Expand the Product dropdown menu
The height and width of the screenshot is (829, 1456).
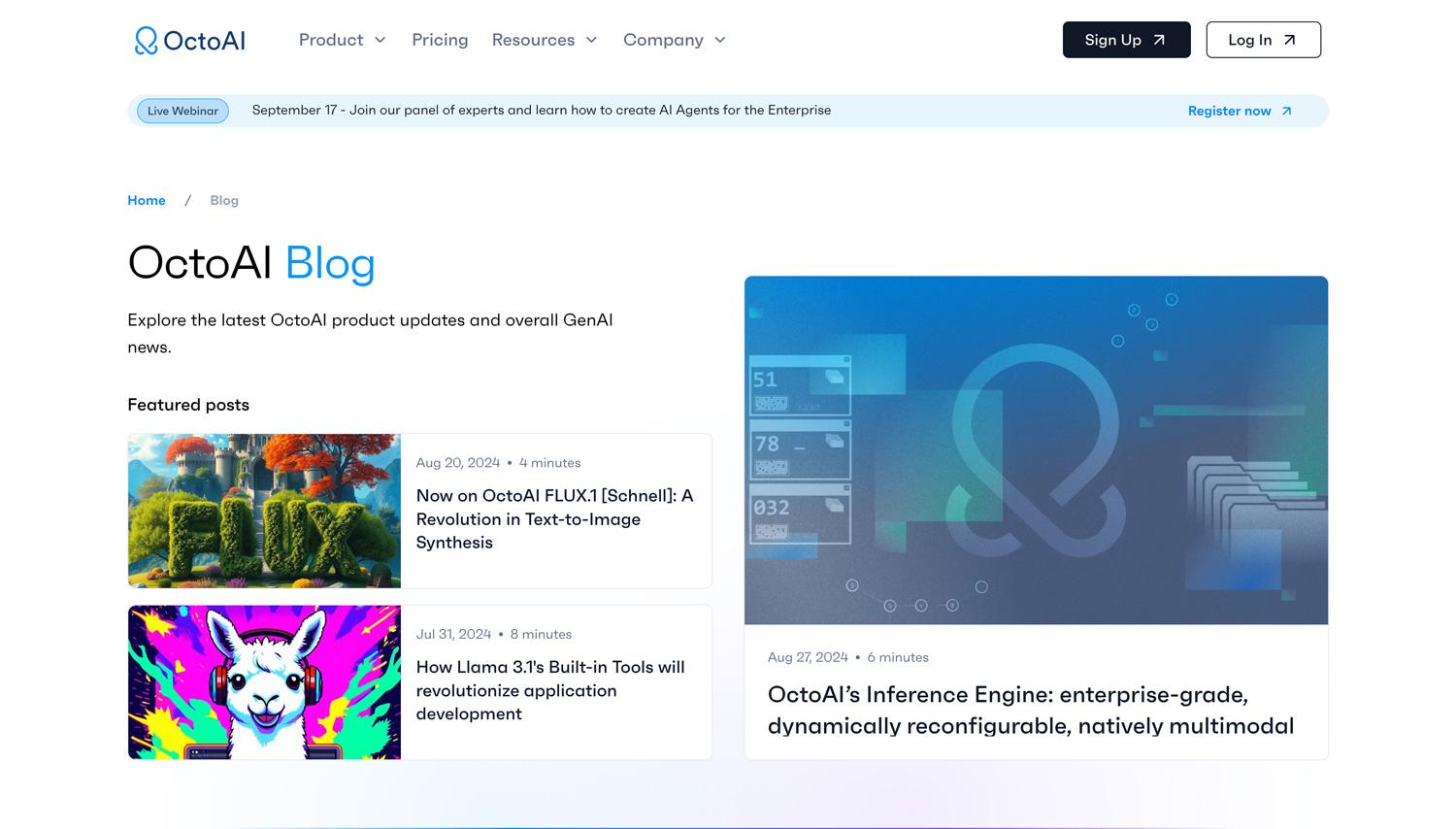pyautogui.click(x=342, y=40)
